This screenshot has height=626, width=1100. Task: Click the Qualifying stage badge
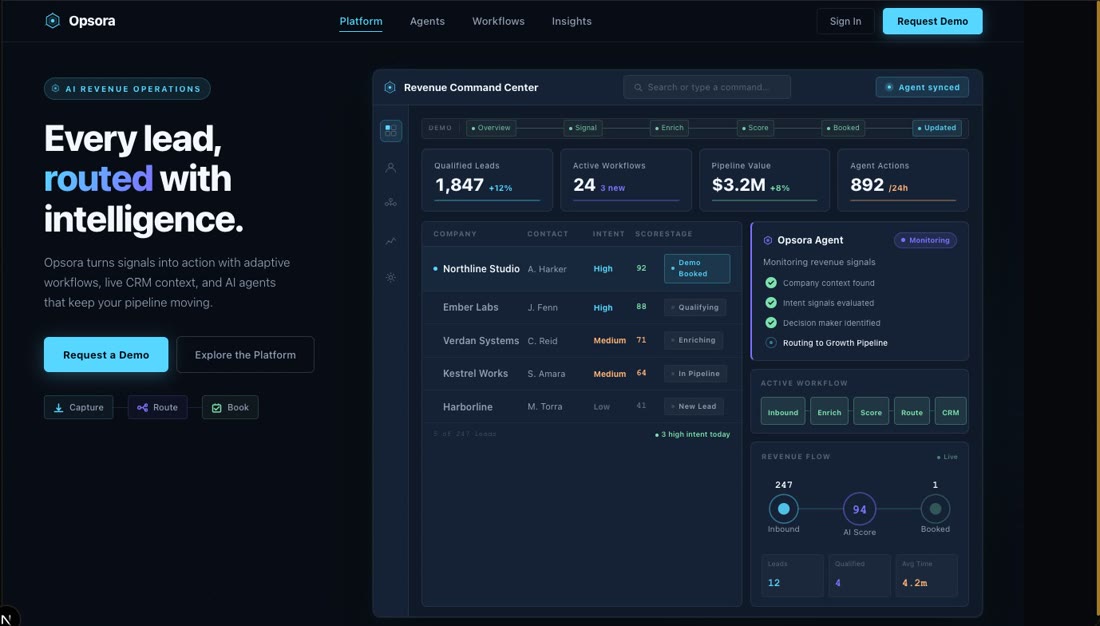point(695,307)
